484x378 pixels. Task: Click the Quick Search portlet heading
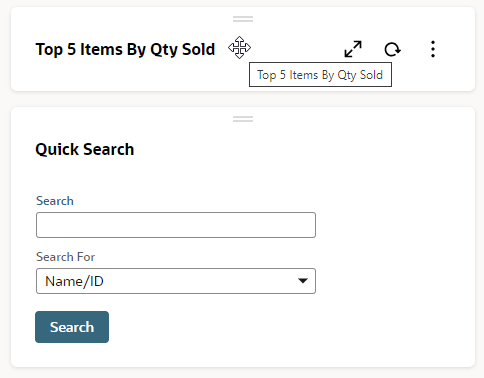(85, 149)
